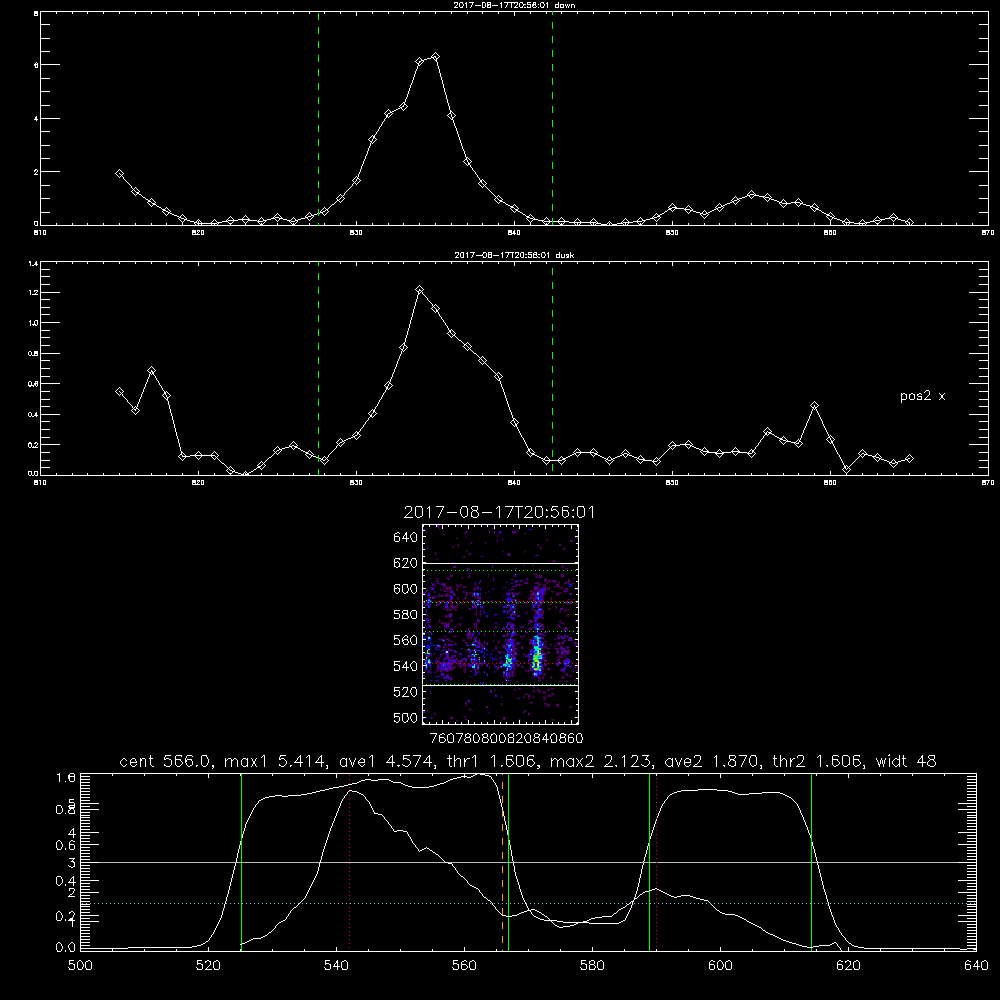
Task: Click the first diamond data point of dawn curve
Action: [119, 173]
